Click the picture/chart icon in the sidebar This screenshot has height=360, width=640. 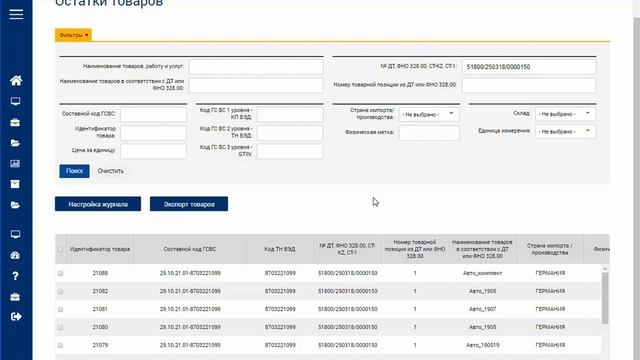coord(15,164)
